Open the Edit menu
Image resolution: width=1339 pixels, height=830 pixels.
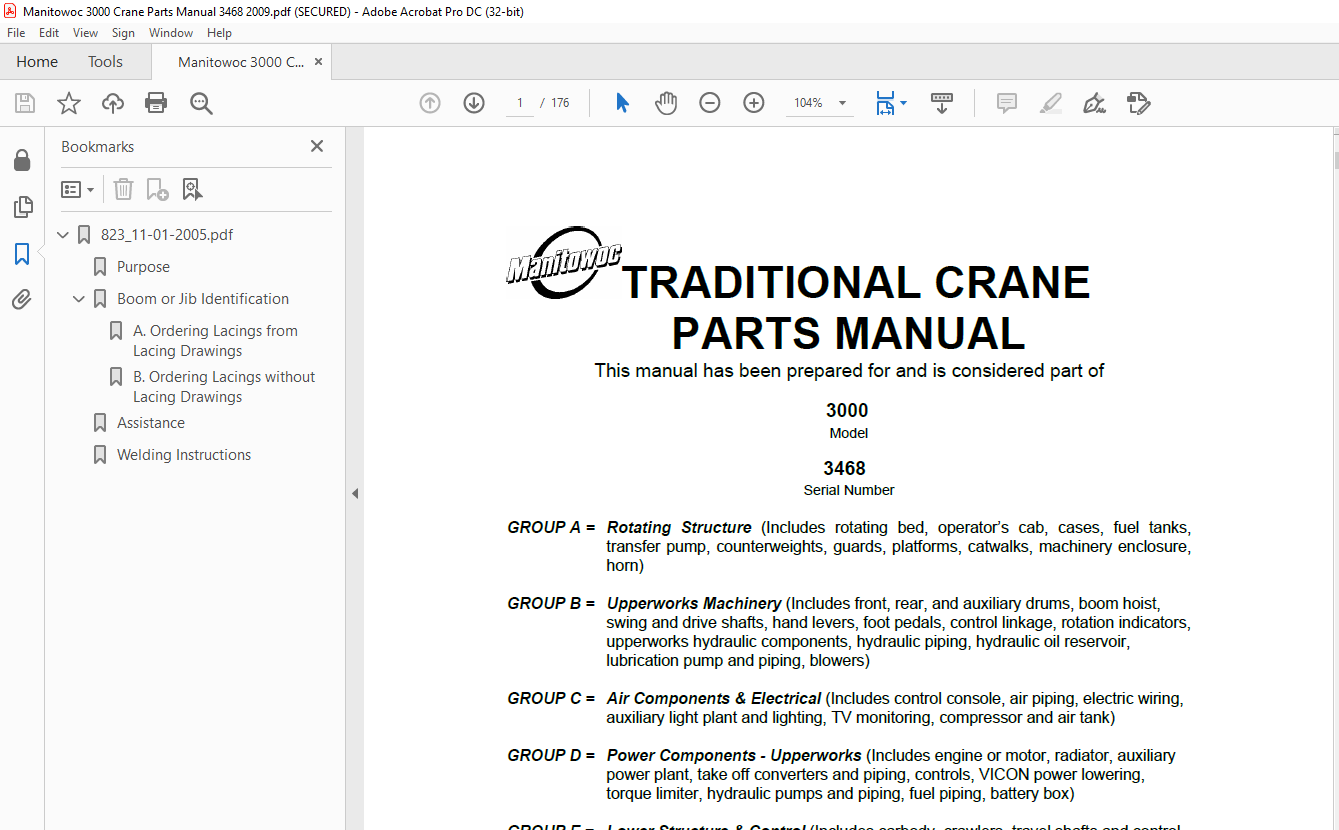[x=49, y=33]
